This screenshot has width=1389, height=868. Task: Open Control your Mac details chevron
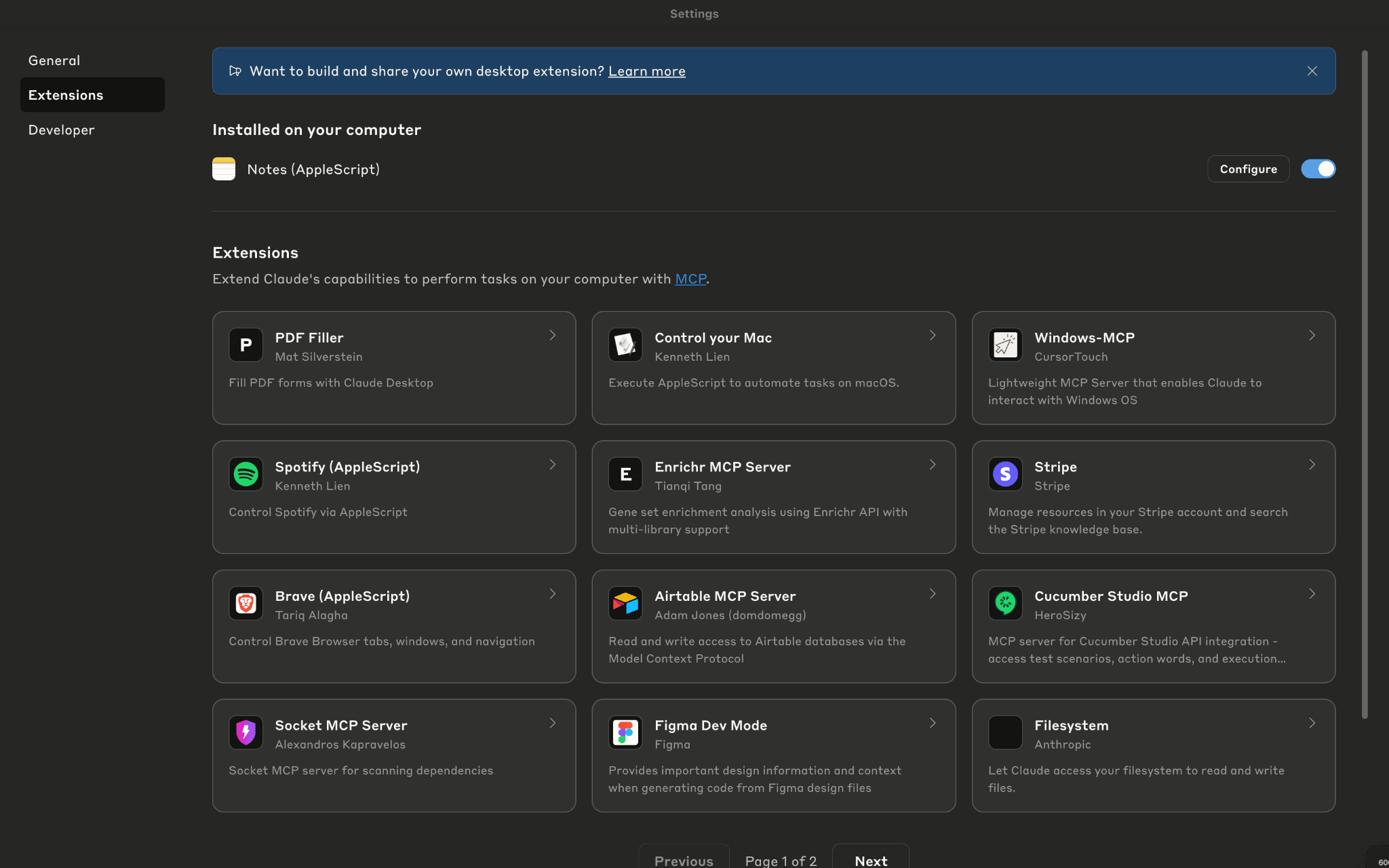pyautogui.click(x=933, y=336)
